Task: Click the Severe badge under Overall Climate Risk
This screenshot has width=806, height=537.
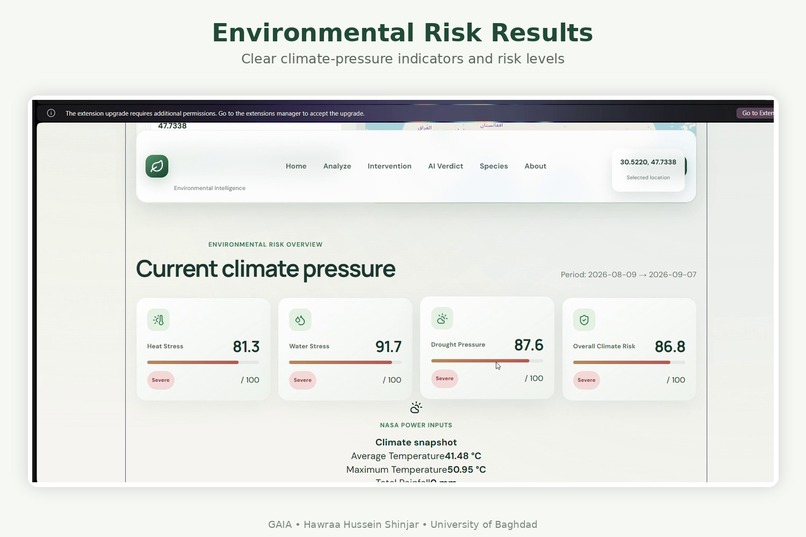Action: click(587, 380)
